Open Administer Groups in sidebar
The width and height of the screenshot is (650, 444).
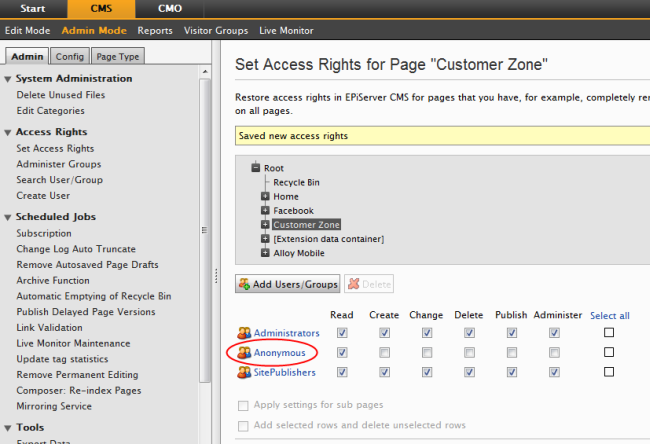tap(58, 164)
